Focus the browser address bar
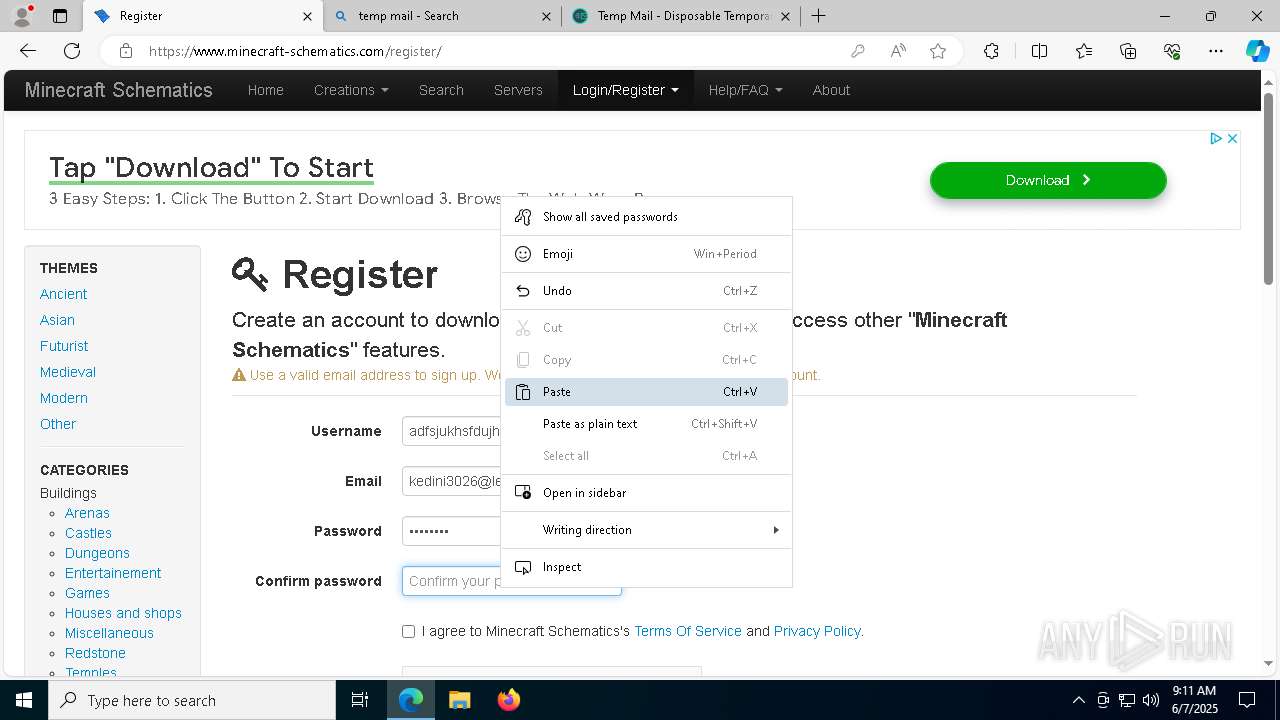 [490, 51]
